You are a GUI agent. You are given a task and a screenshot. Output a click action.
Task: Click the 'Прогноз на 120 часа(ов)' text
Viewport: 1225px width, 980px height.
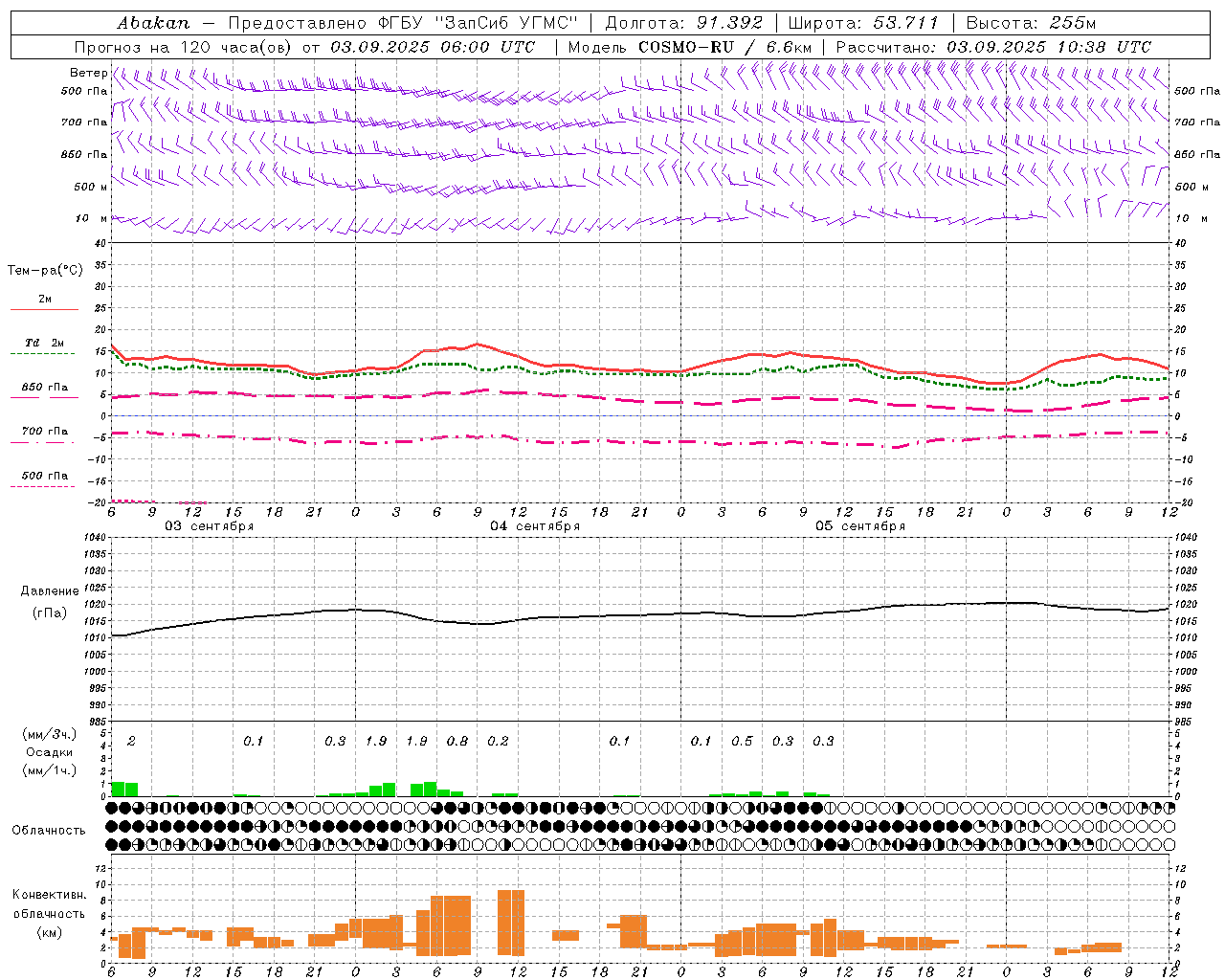point(185,47)
